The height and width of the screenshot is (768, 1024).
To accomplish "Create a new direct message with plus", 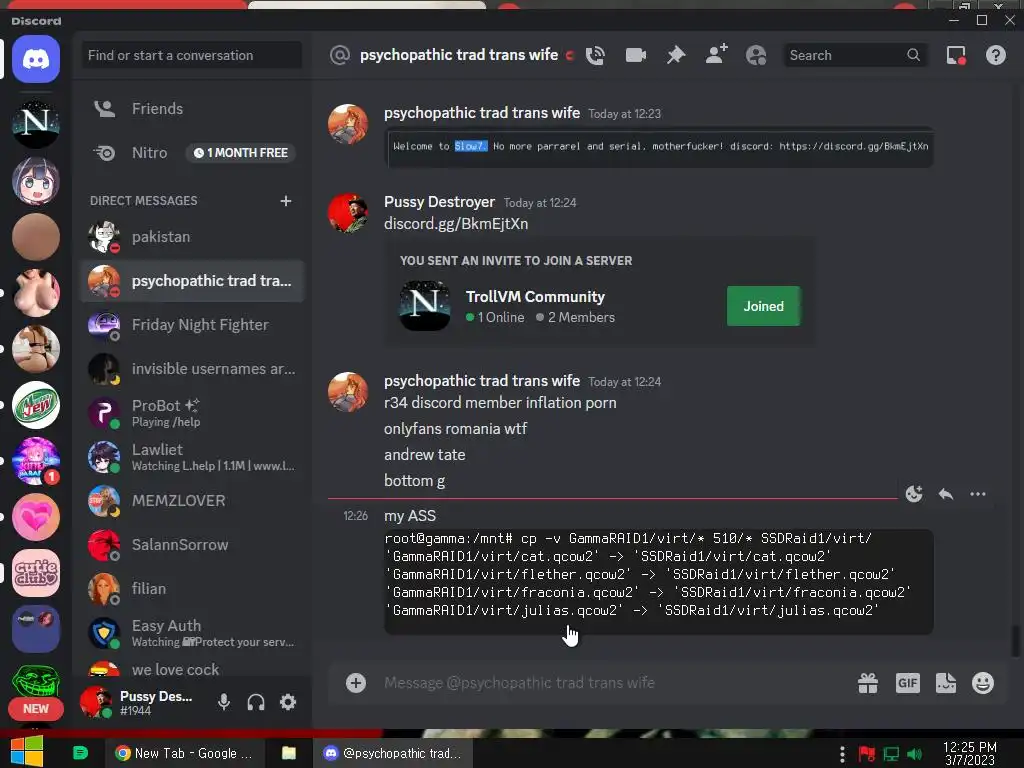I will [x=285, y=200].
